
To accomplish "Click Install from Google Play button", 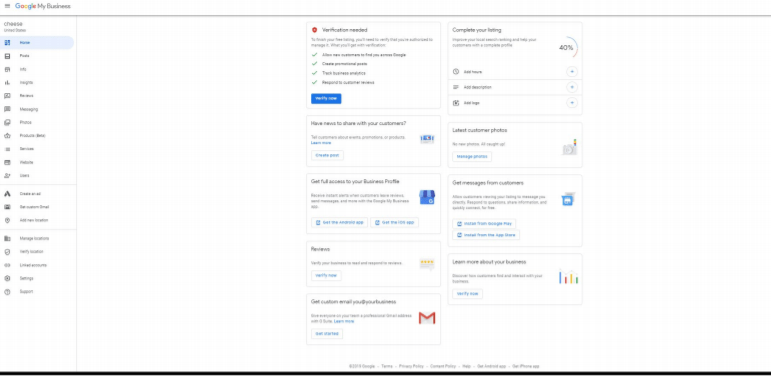I will click(x=484, y=224).
